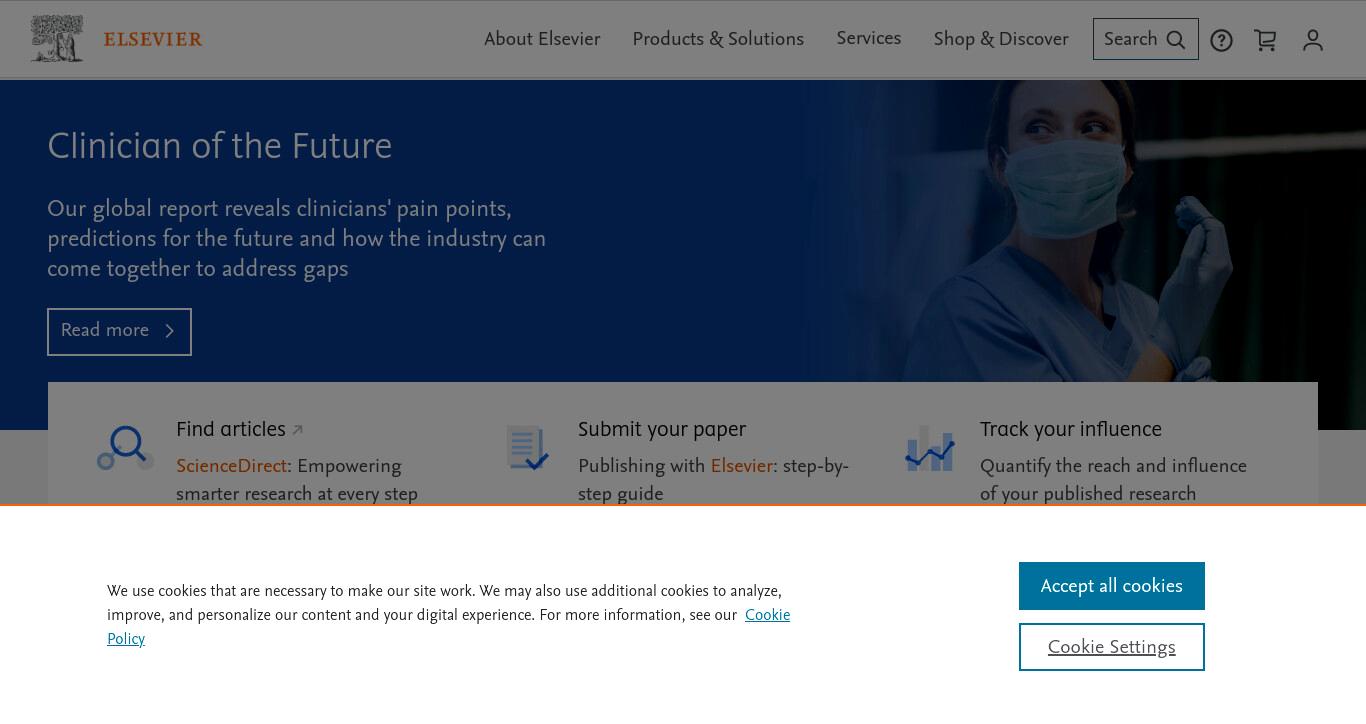Open the Track your influence heading link
The height and width of the screenshot is (724, 1366).
(1071, 429)
